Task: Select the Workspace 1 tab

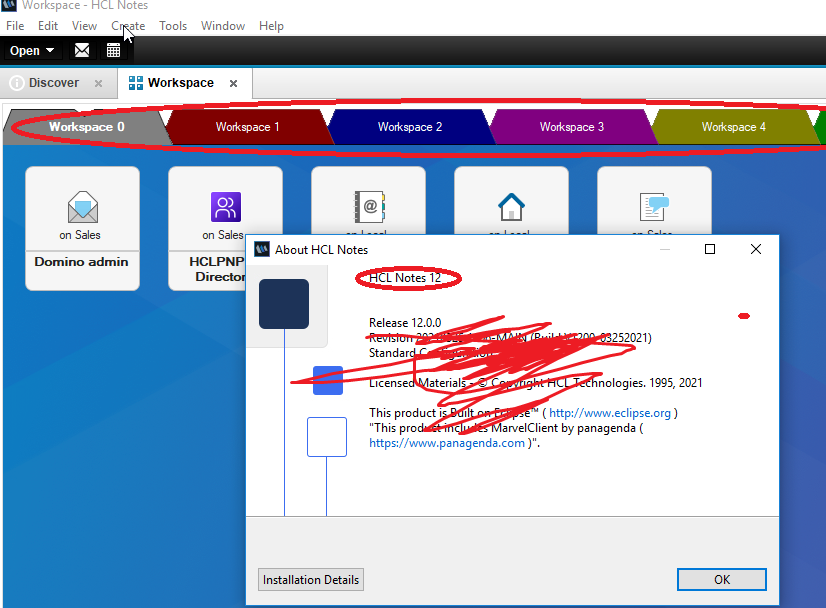Action: click(x=247, y=127)
